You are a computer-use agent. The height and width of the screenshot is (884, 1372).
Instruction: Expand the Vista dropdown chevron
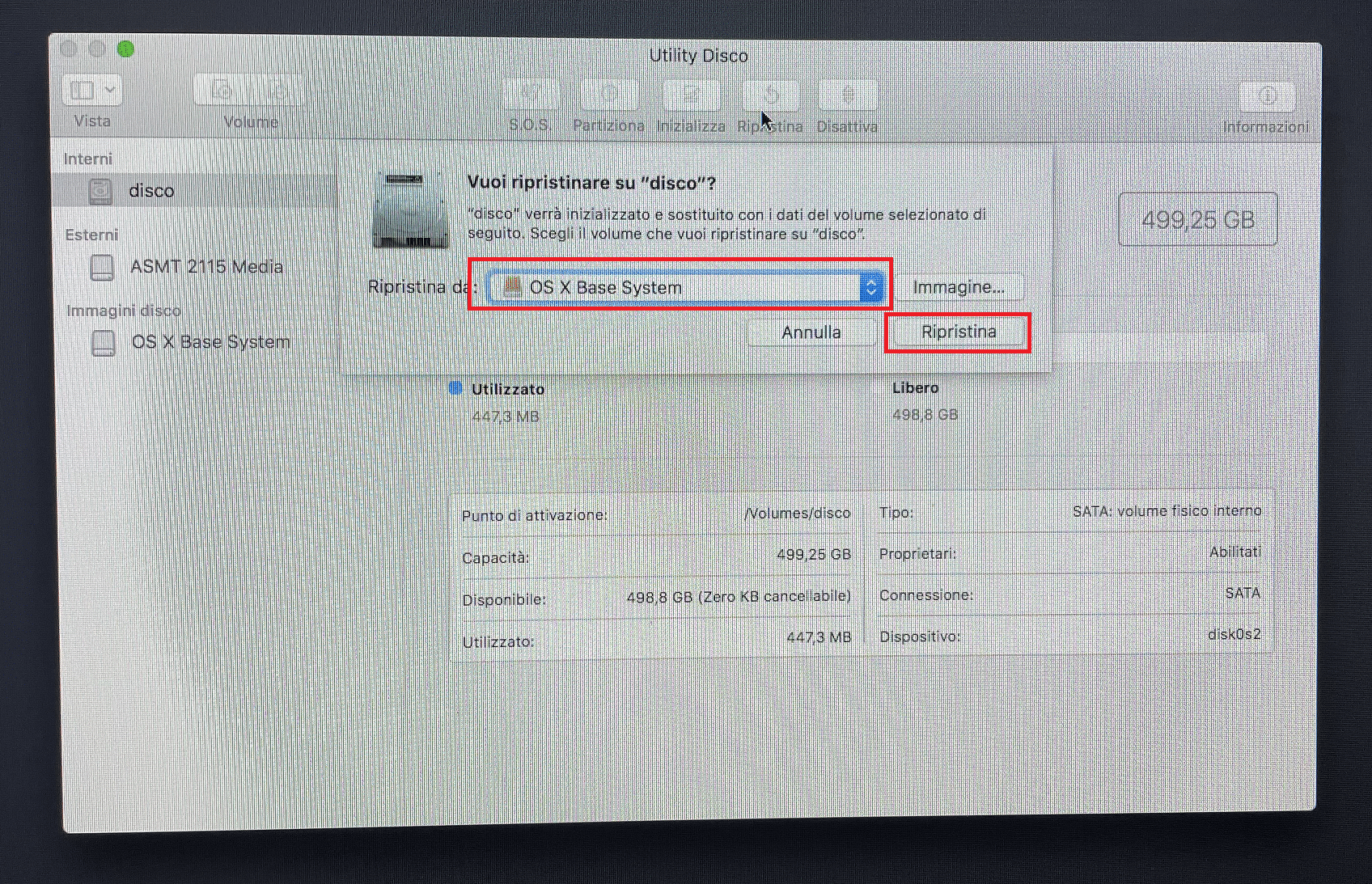[x=110, y=90]
